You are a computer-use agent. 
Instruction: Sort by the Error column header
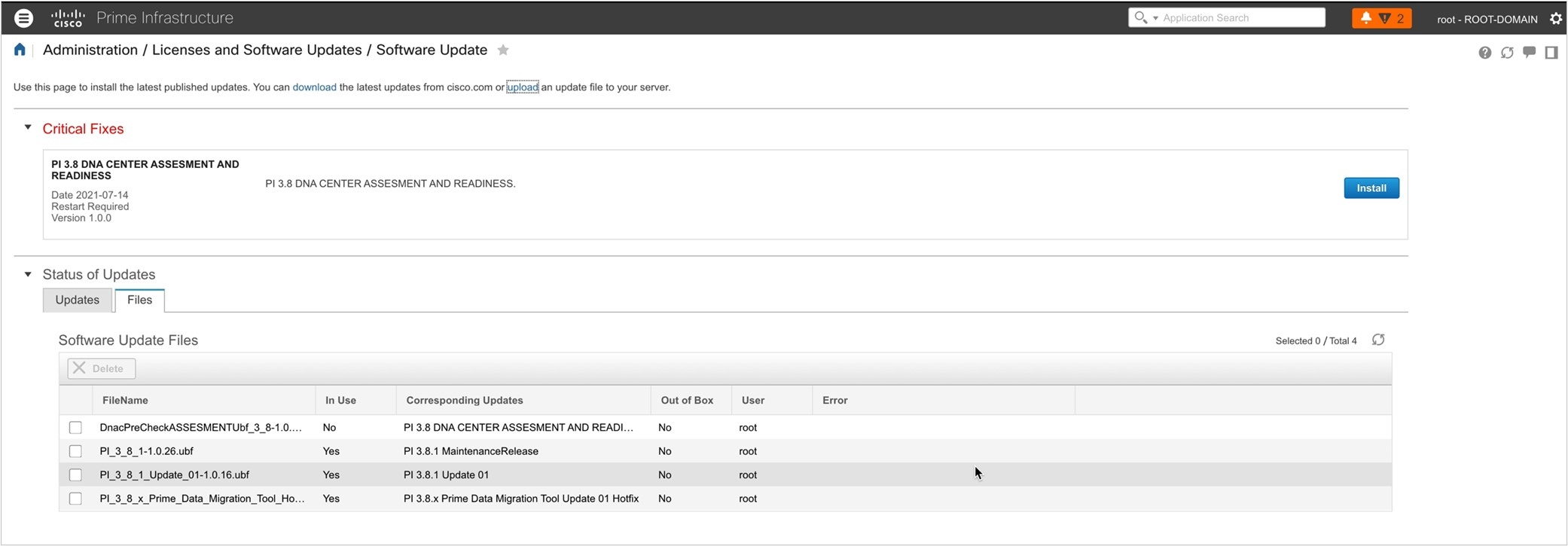(944, 401)
